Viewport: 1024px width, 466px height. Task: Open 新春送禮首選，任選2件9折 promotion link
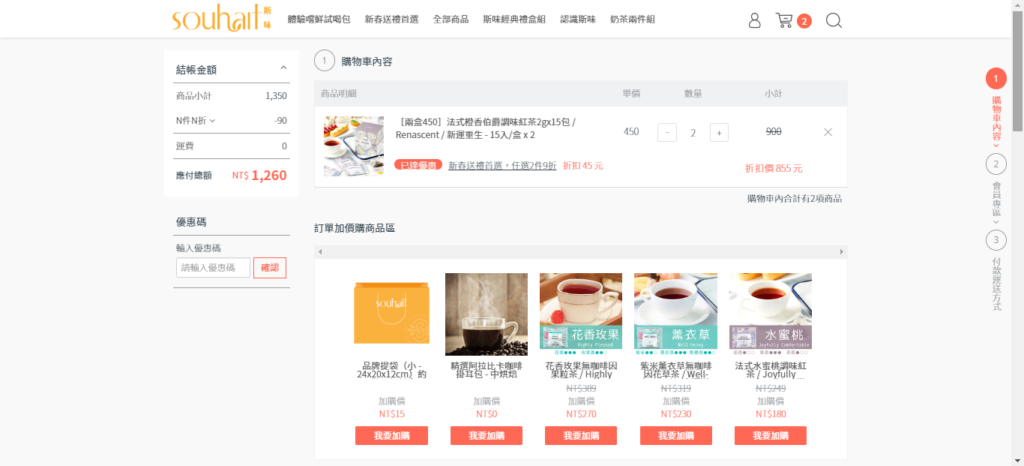tap(502, 166)
